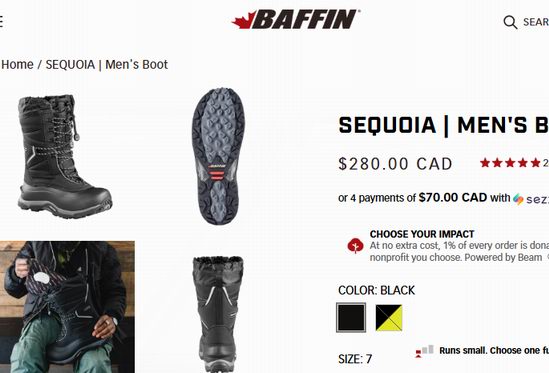Open the lifestyle photo of man lacing boot
This screenshot has height=373, width=549.
(x=67, y=307)
